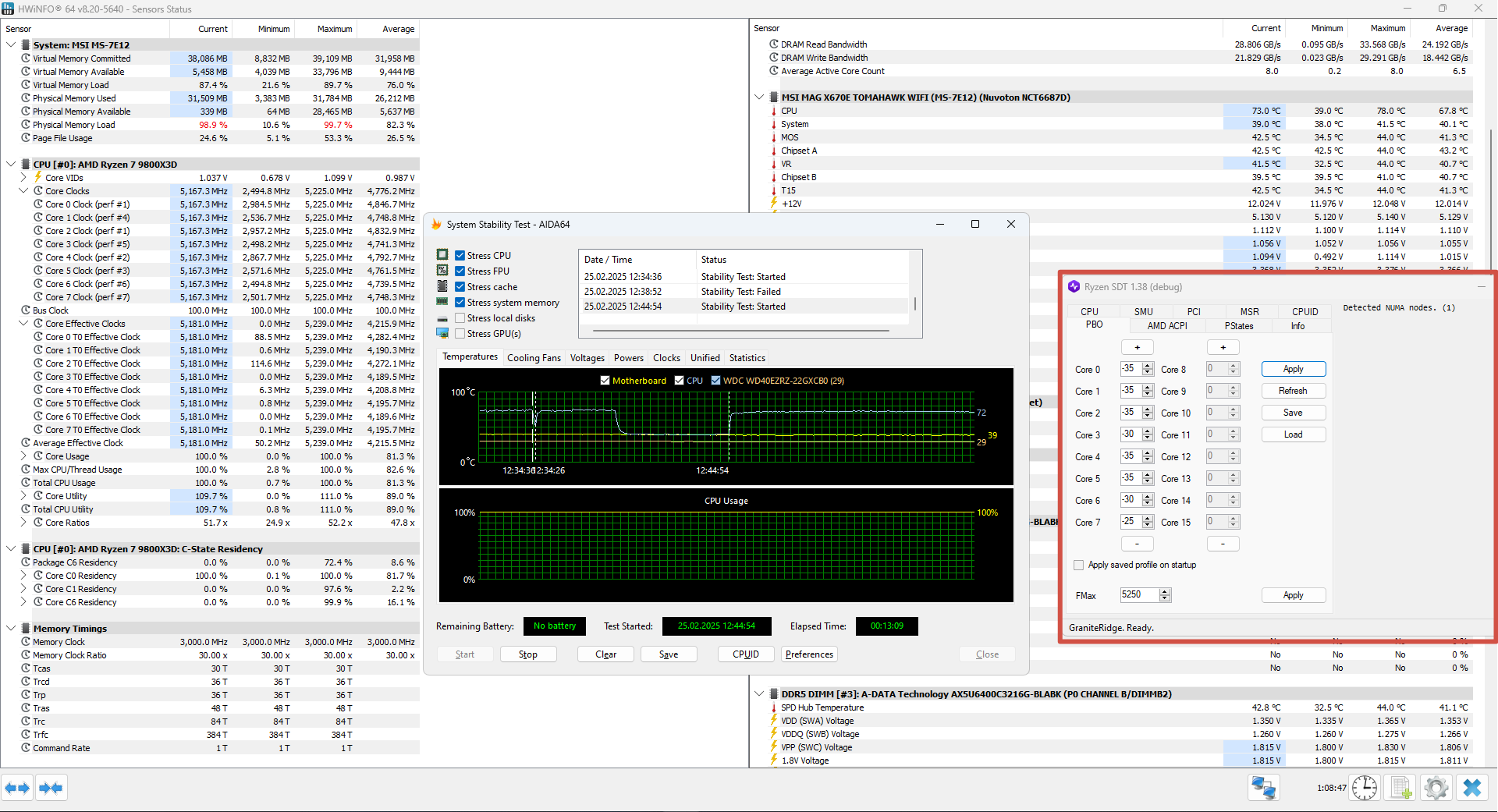Viewport: 1498px width, 812px height.
Task: Open AIDA64 Preferences
Action: [x=809, y=654]
